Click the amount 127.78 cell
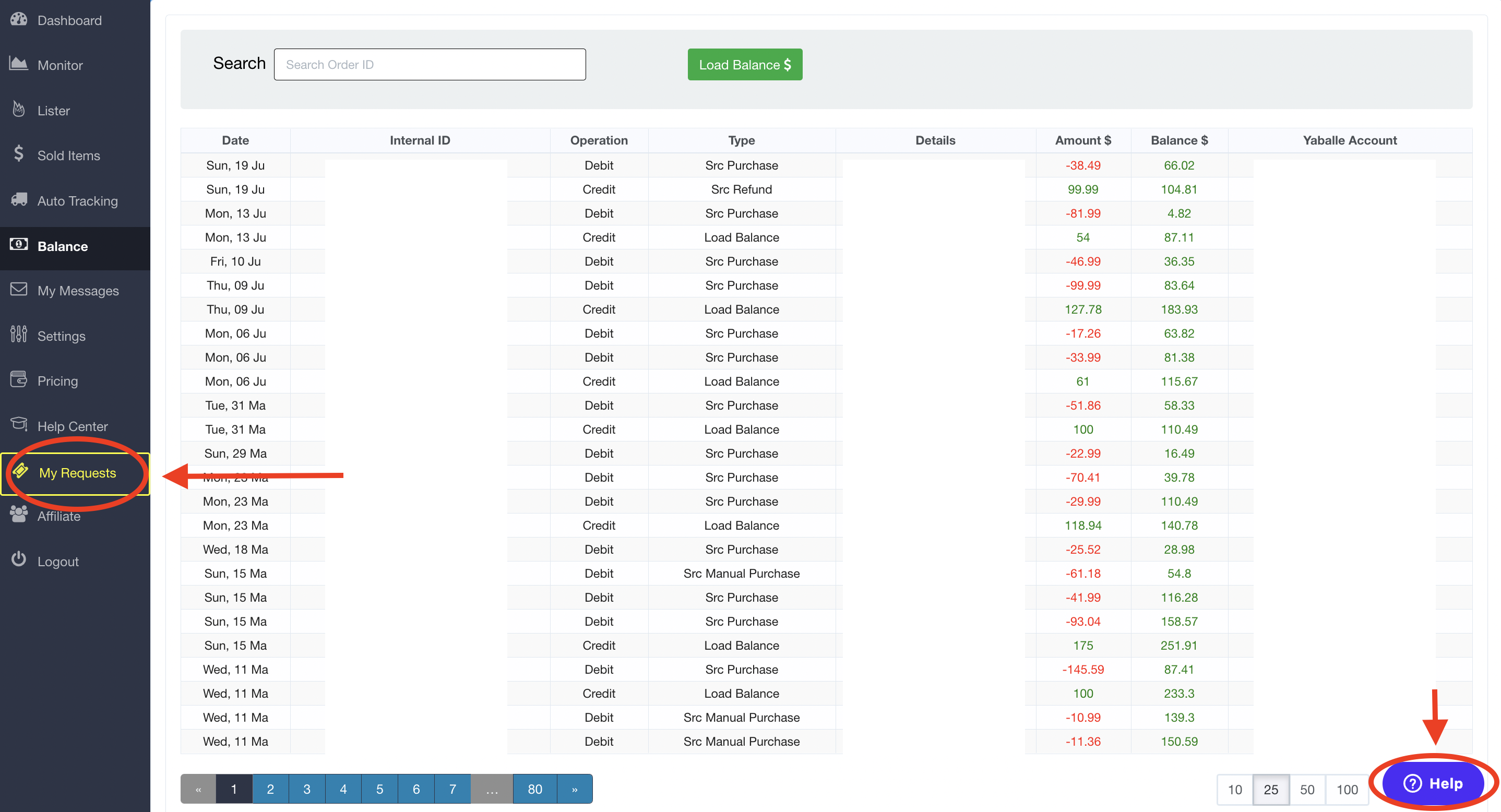This screenshot has width=1501, height=812. pos(1083,309)
